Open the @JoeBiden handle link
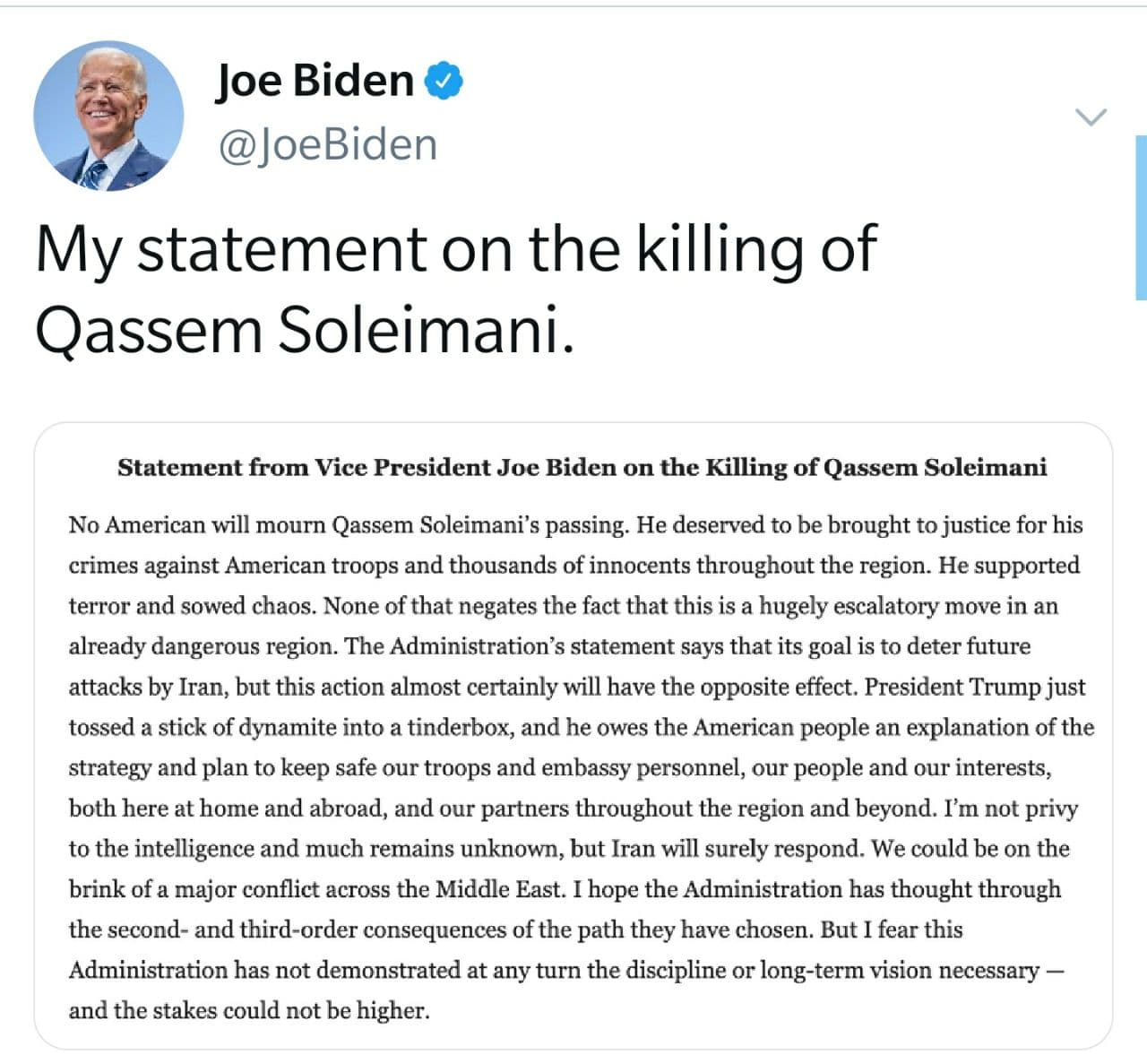The height and width of the screenshot is (1064, 1147). (x=327, y=144)
